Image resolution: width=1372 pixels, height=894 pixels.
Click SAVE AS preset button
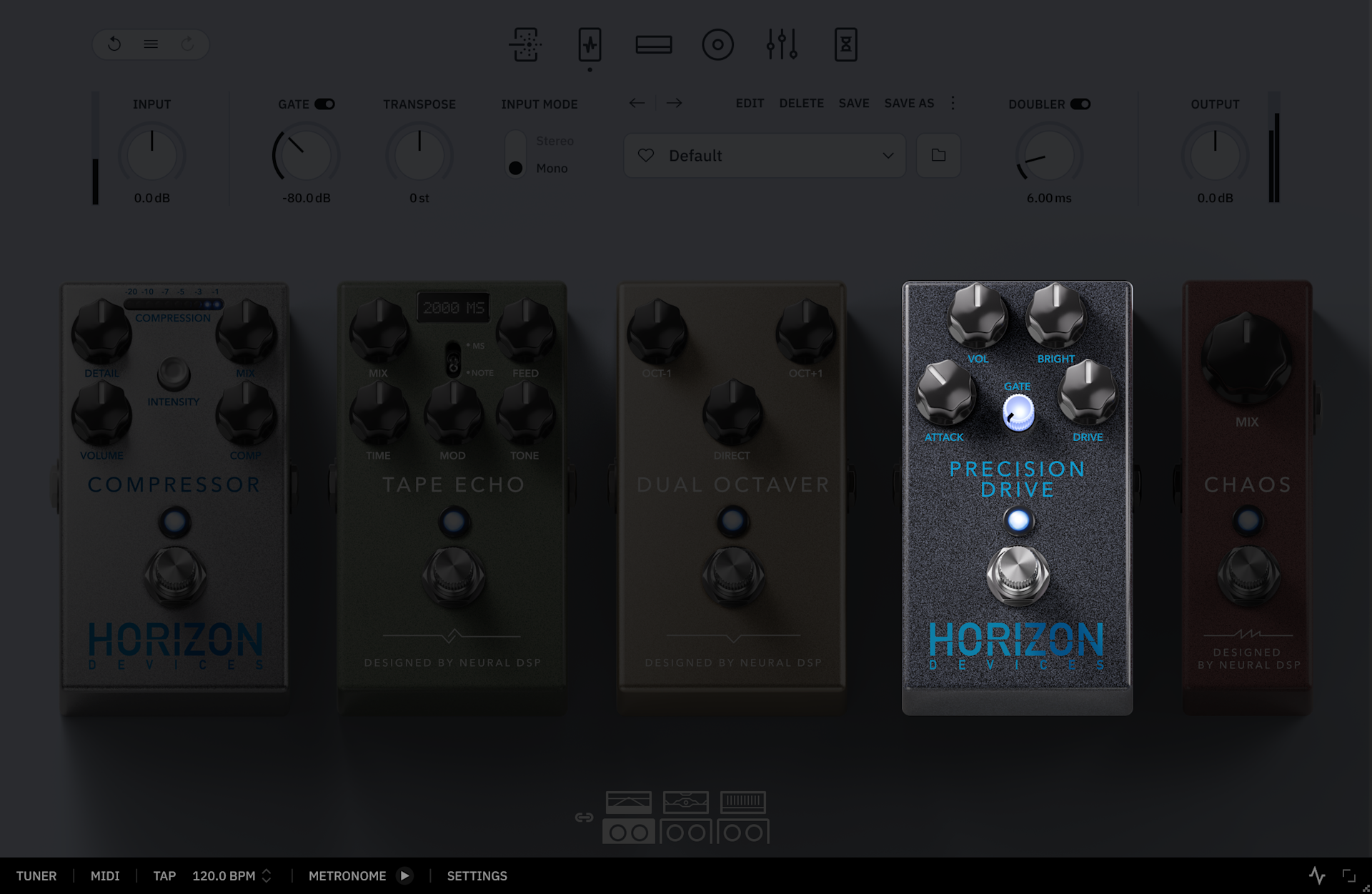[x=910, y=104]
